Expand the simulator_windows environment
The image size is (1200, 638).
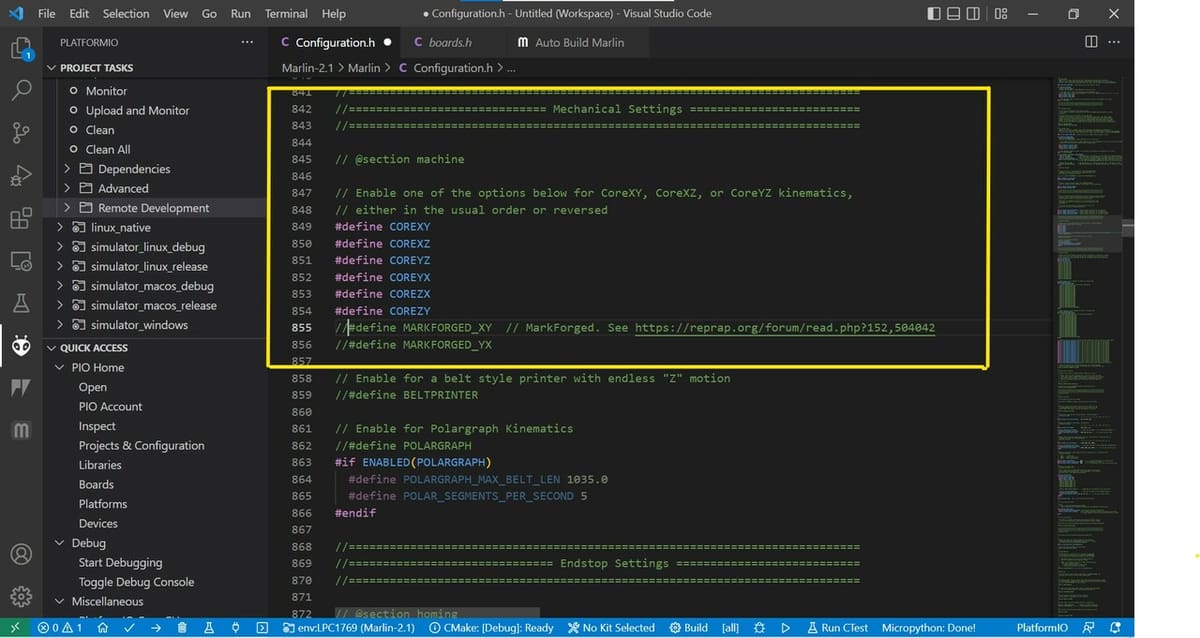click(x=138, y=325)
